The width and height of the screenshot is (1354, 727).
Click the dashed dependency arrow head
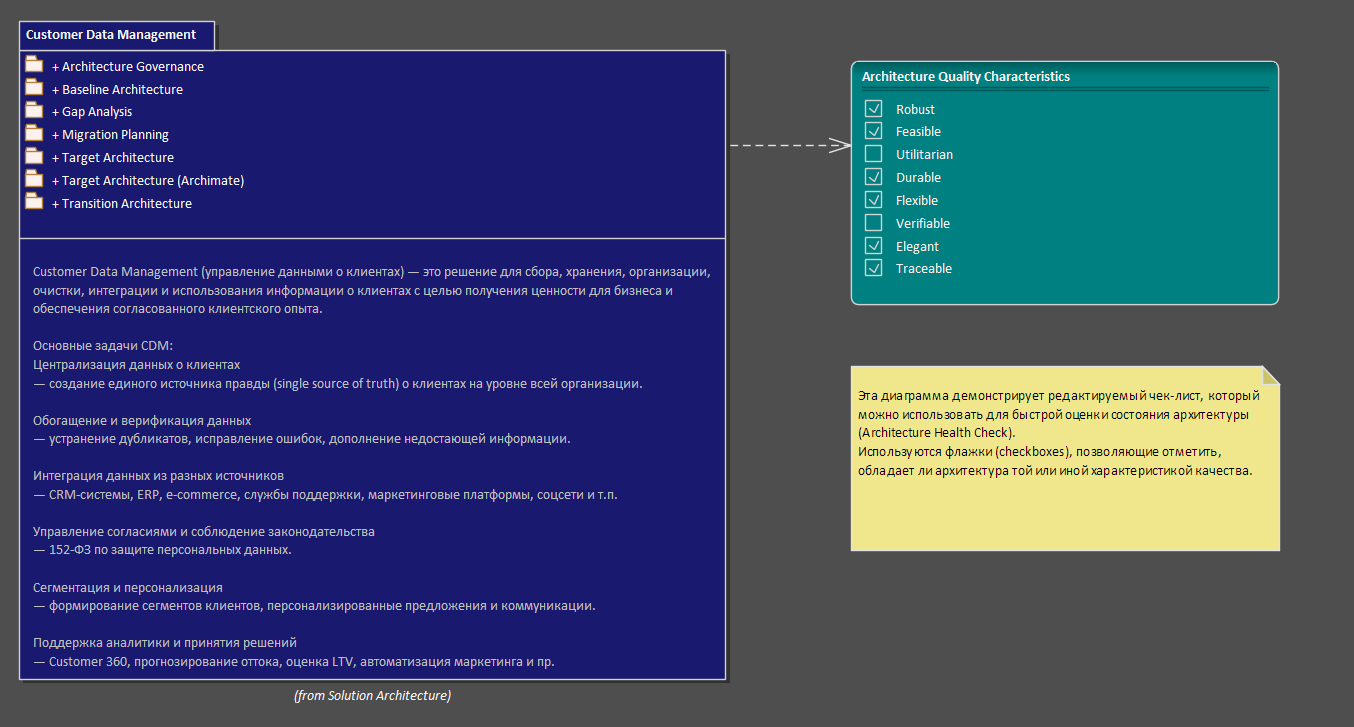(x=840, y=145)
